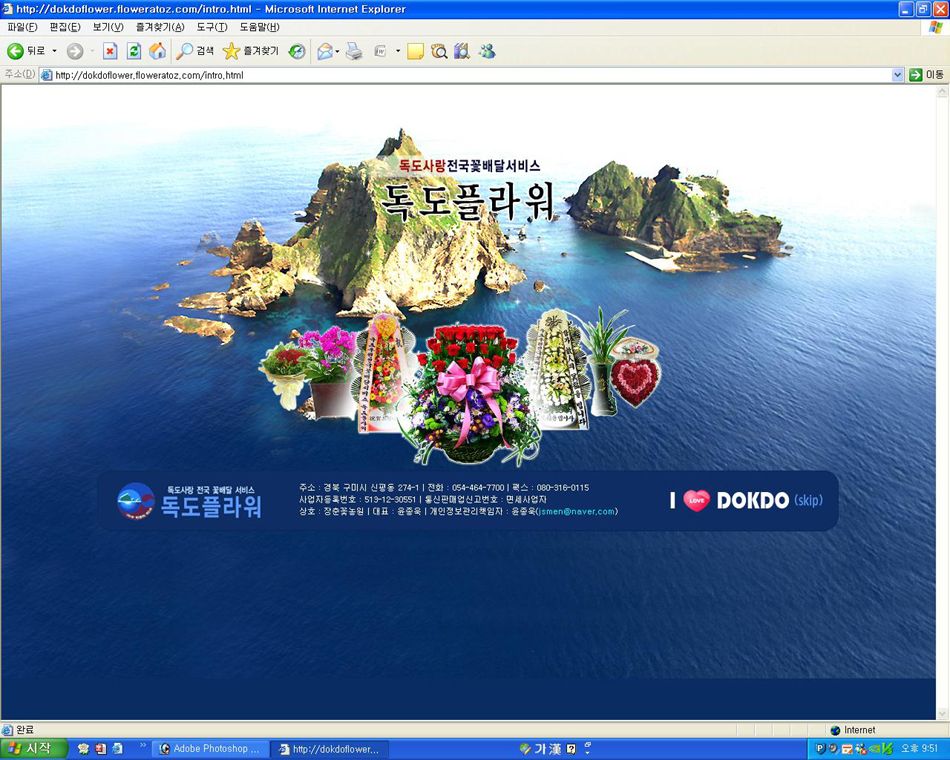Click the Mail envelope toolbar icon
Image resolution: width=950 pixels, height=760 pixels.
pyautogui.click(x=324, y=51)
